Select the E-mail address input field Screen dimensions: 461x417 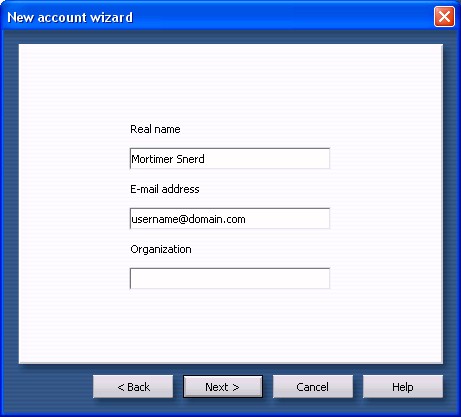coord(230,219)
